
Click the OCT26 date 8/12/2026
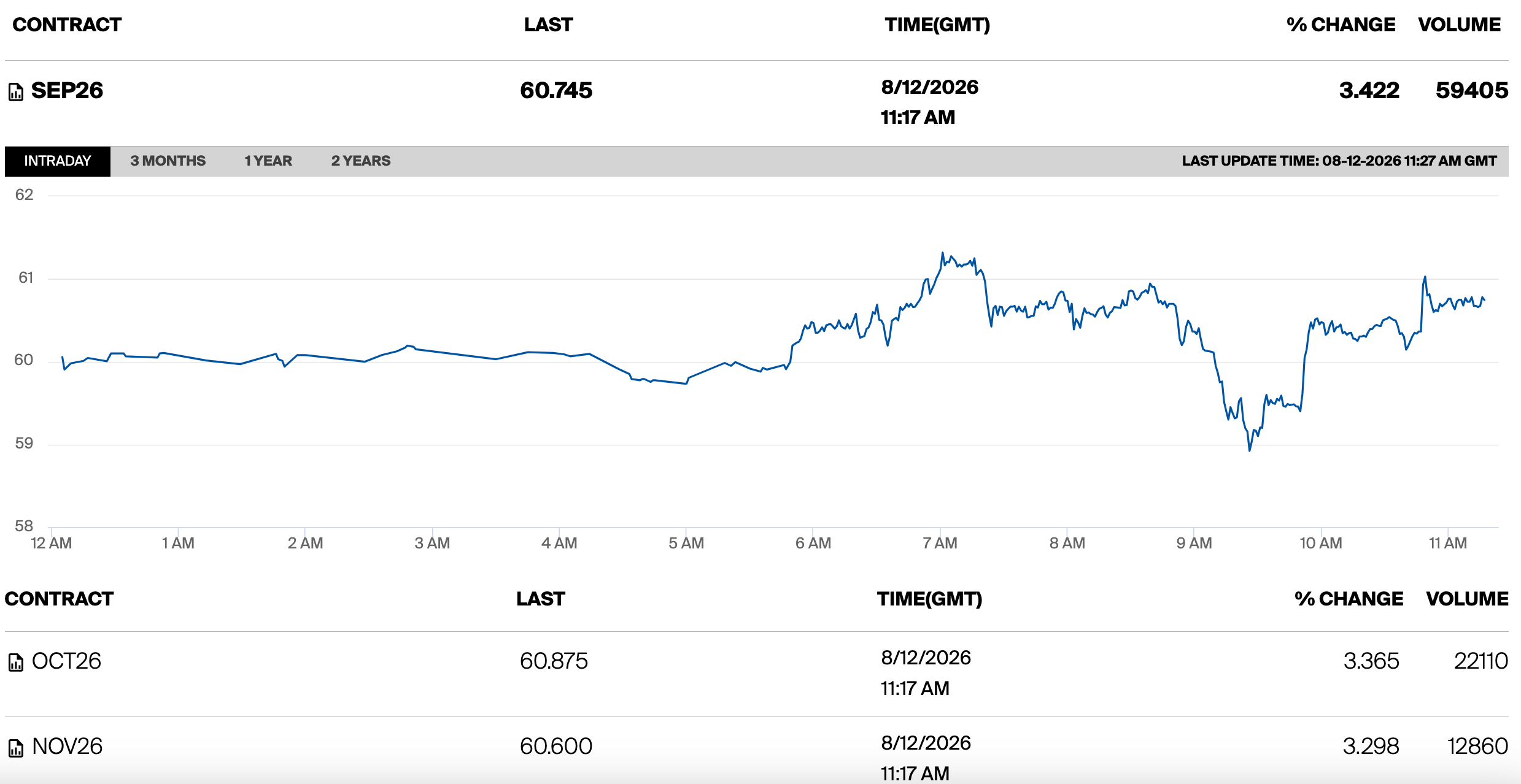pos(926,658)
